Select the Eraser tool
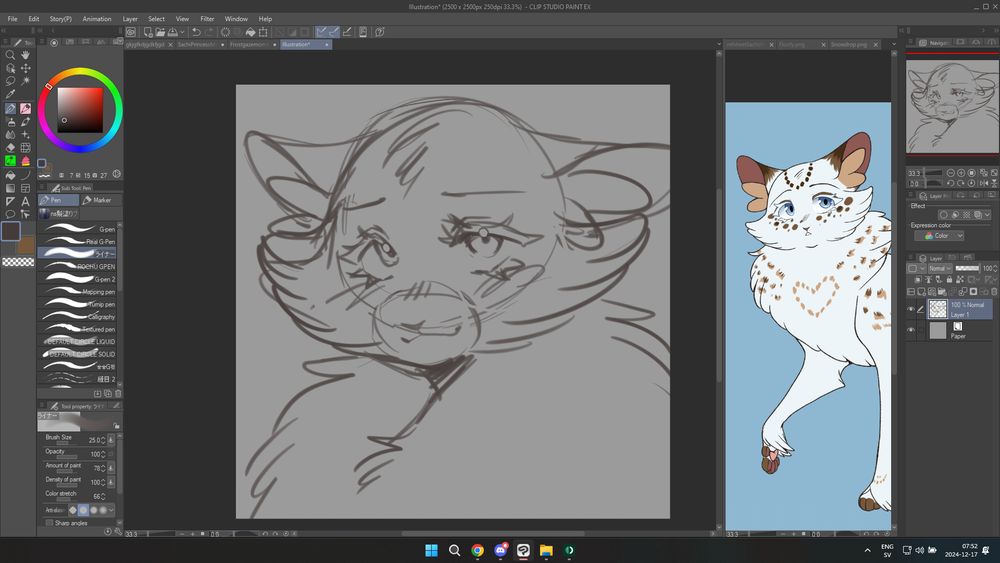The height and width of the screenshot is (563, 1000). (10, 147)
